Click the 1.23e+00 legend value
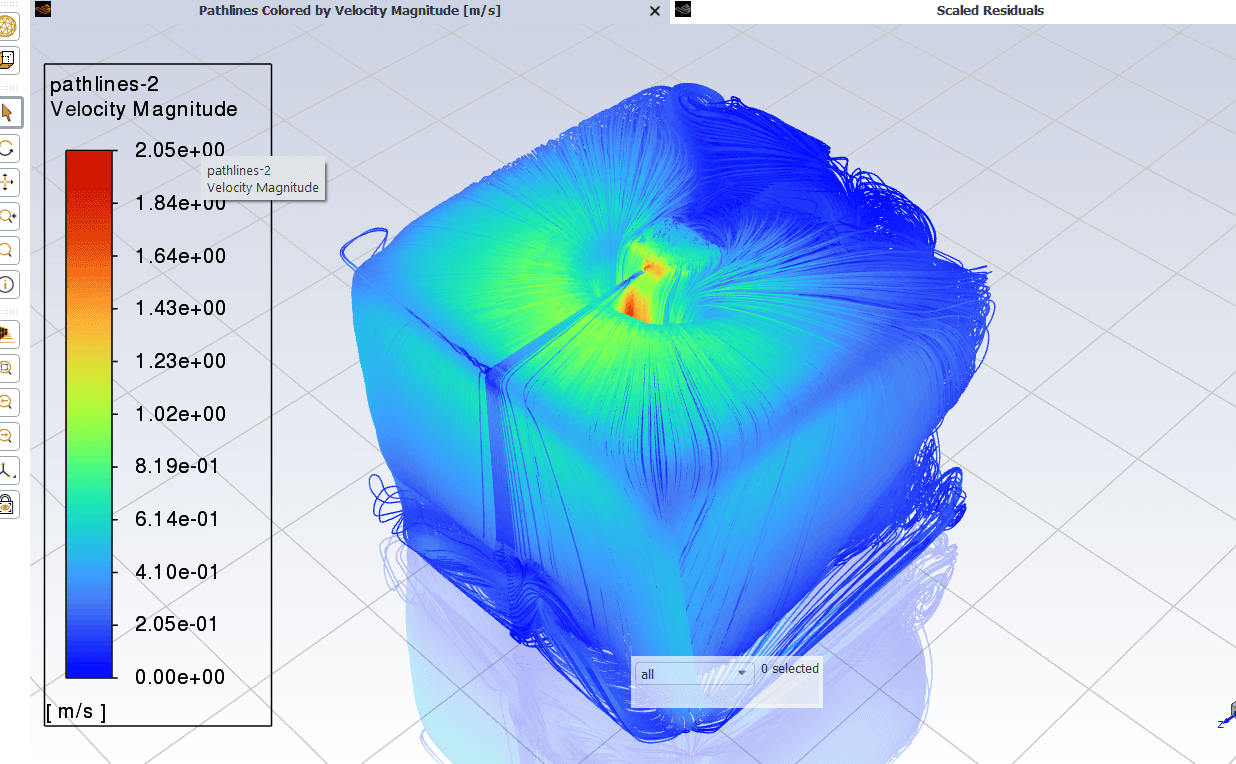The width and height of the screenshot is (1236, 764). coord(180,361)
